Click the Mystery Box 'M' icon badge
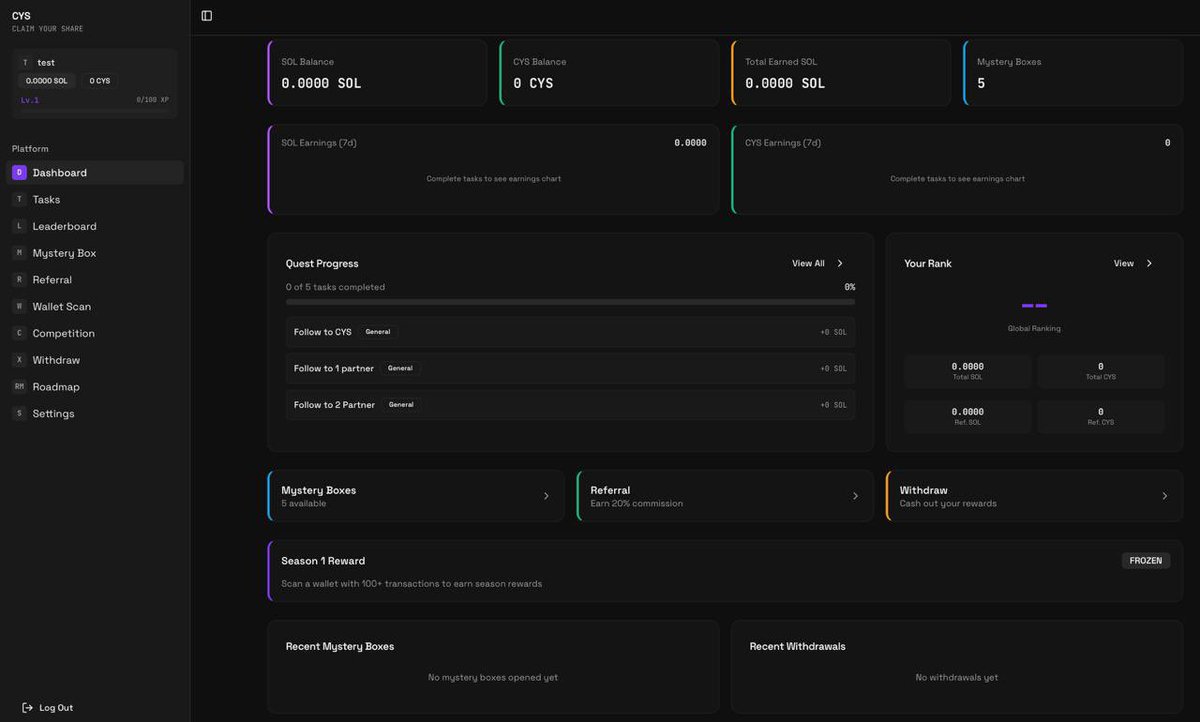Screen dimensions: 1200x722 [19, 253]
